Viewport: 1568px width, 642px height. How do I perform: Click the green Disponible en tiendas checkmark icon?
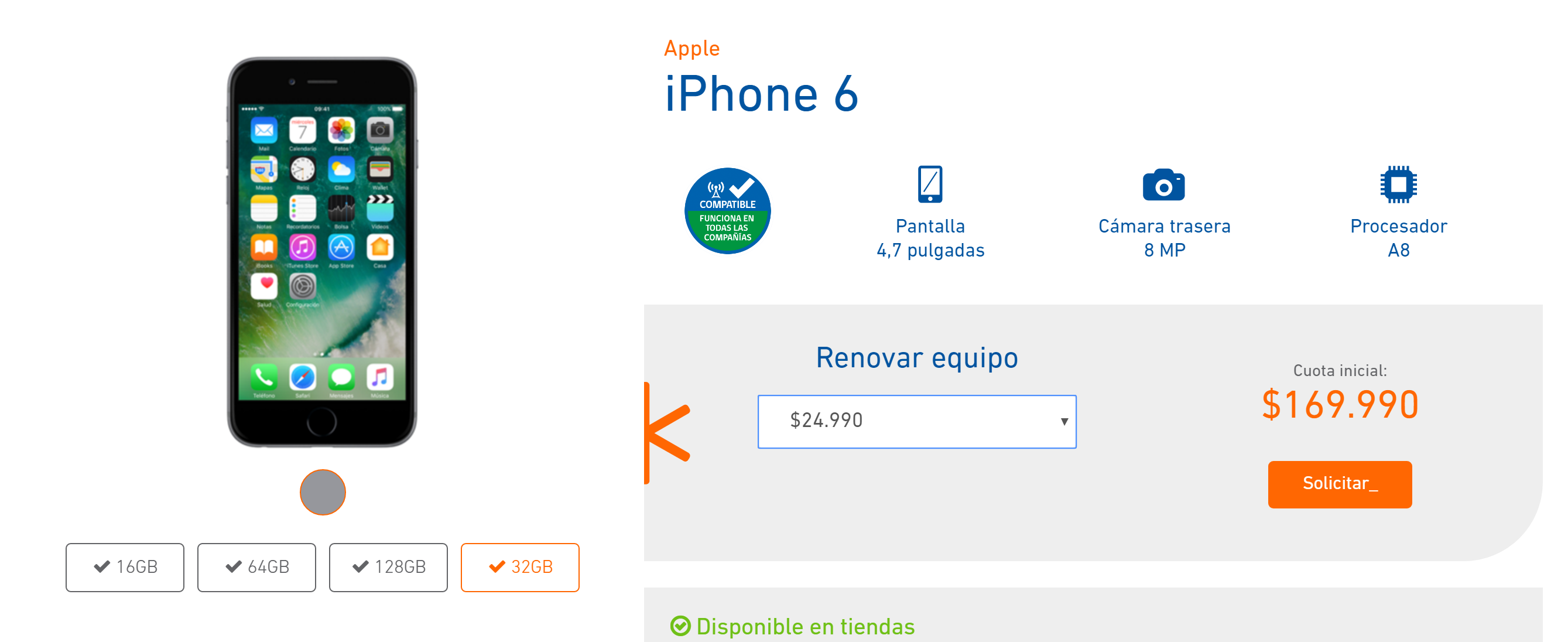(680, 626)
